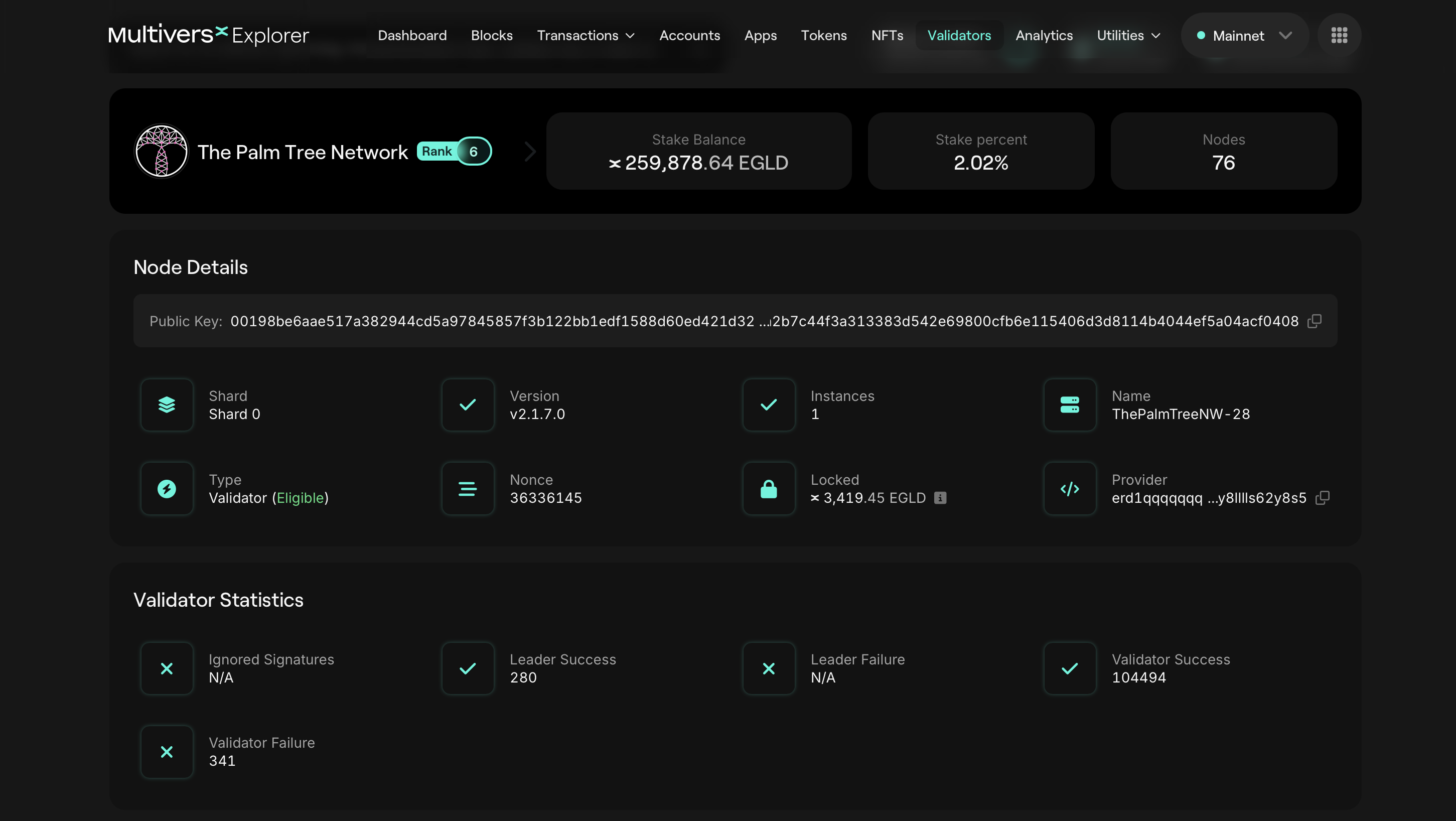The height and width of the screenshot is (821, 1456).
Task: Open the Utilities dropdown menu
Action: pos(1128,35)
